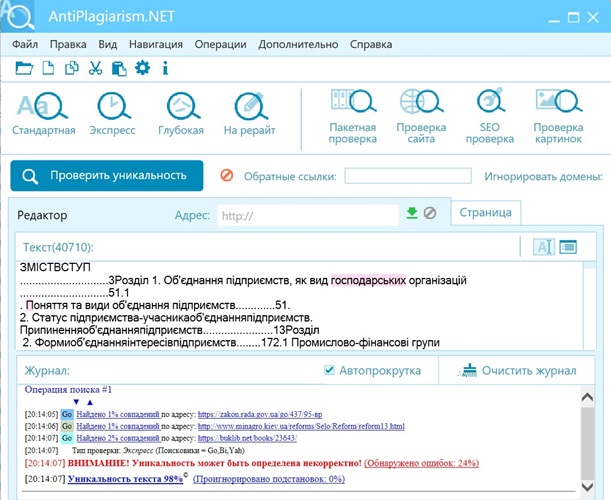Open the Операции menu
Viewport: 611px width, 500px height.
point(221,44)
